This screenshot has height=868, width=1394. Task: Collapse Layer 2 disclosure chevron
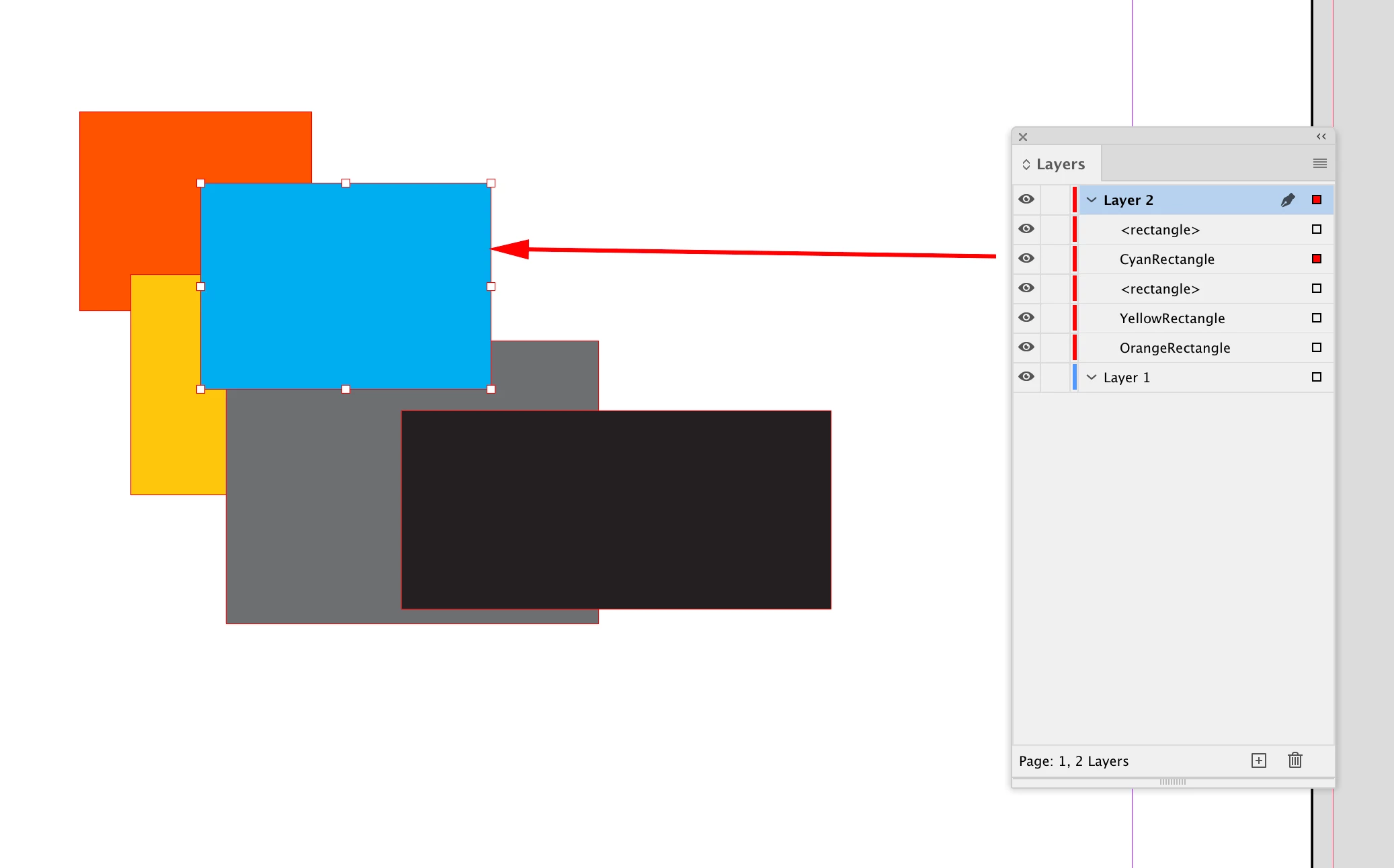tap(1092, 200)
